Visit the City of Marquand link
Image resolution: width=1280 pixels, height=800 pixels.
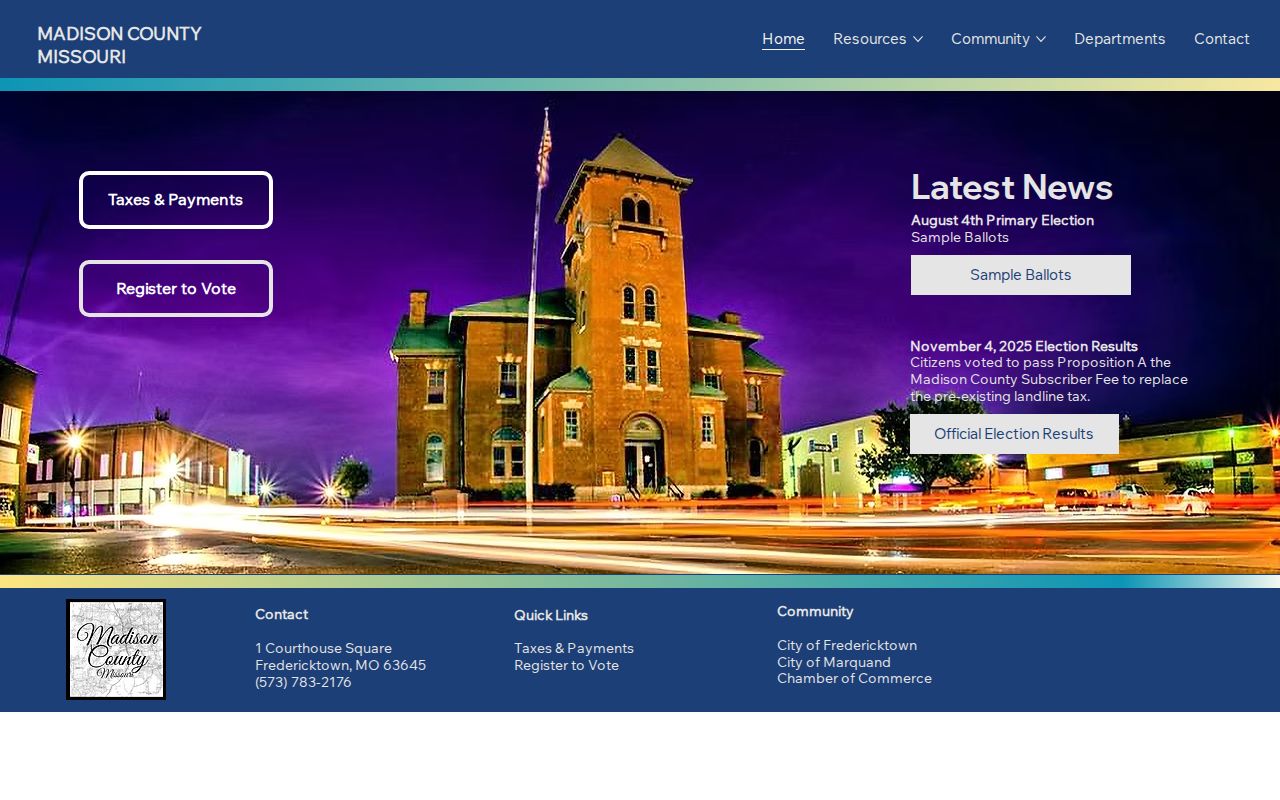[834, 662]
